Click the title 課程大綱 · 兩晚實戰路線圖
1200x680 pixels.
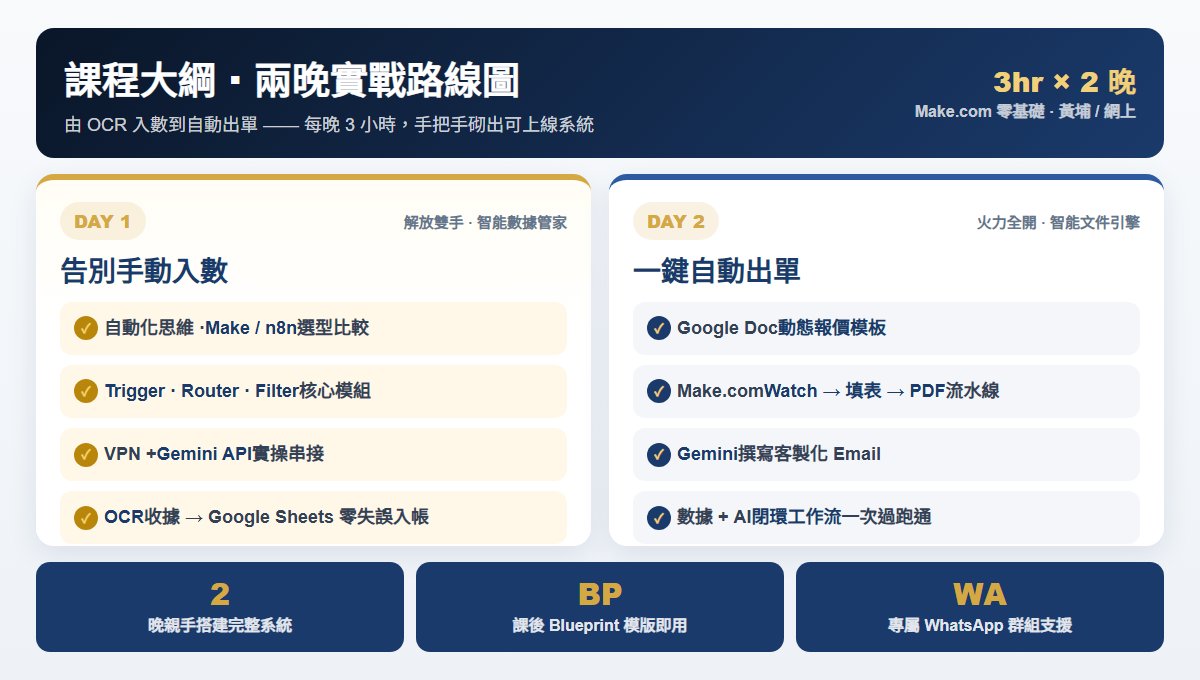tap(292, 80)
